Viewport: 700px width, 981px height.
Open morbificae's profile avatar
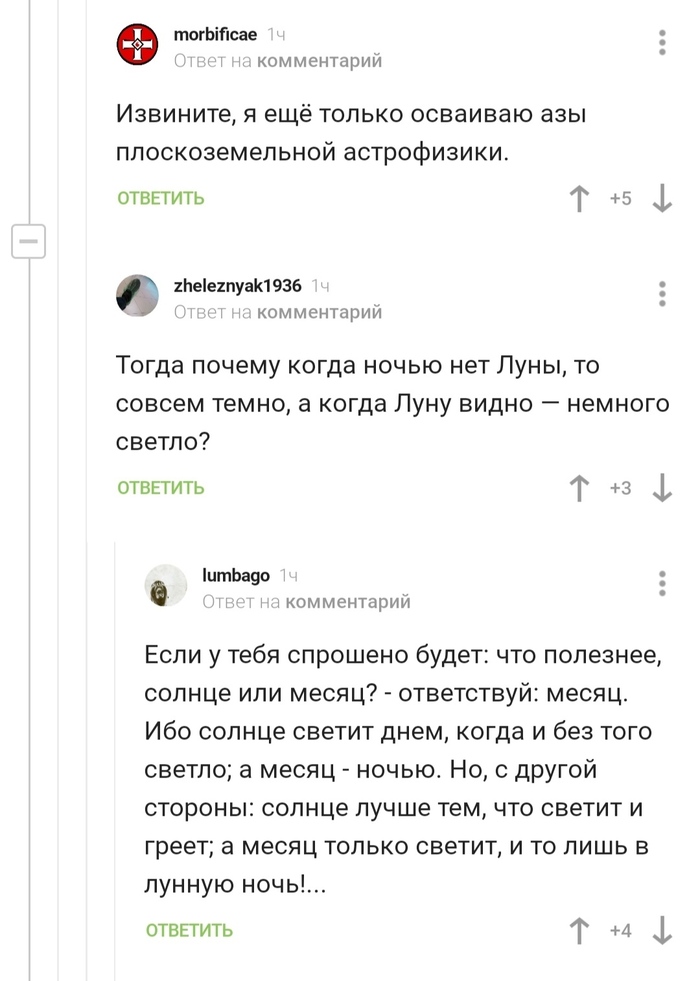pos(138,46)
